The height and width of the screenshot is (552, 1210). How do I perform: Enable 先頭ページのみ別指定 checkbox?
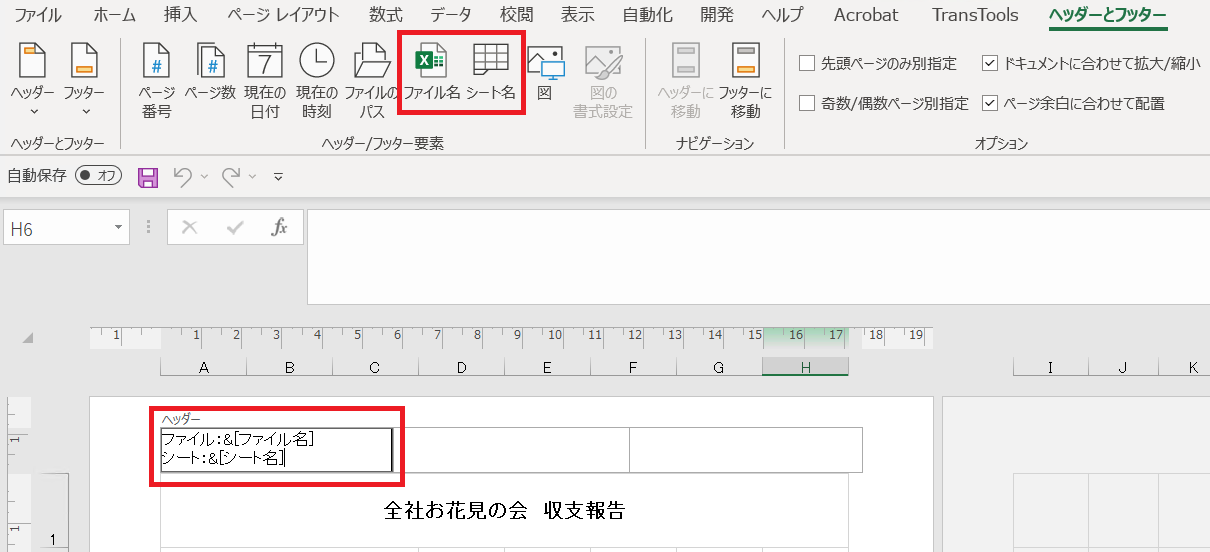pos(807,64)
